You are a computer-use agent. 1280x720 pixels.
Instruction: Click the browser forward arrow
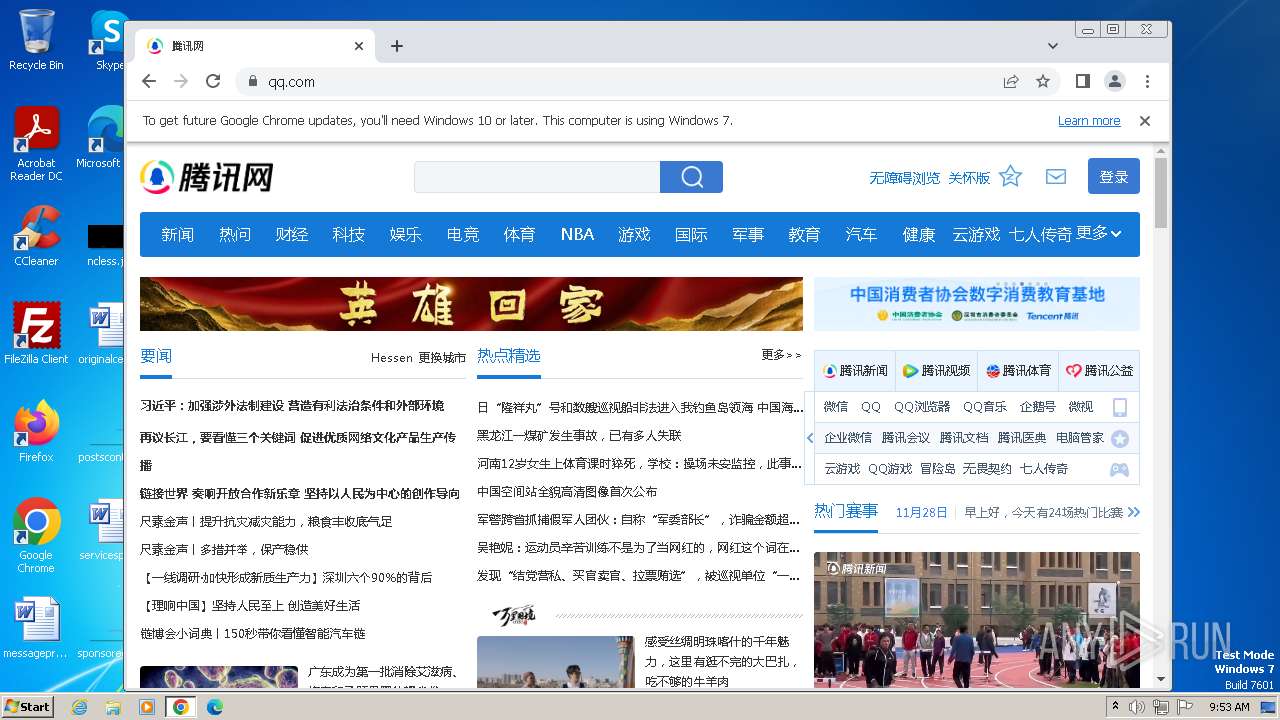(181, 81)
